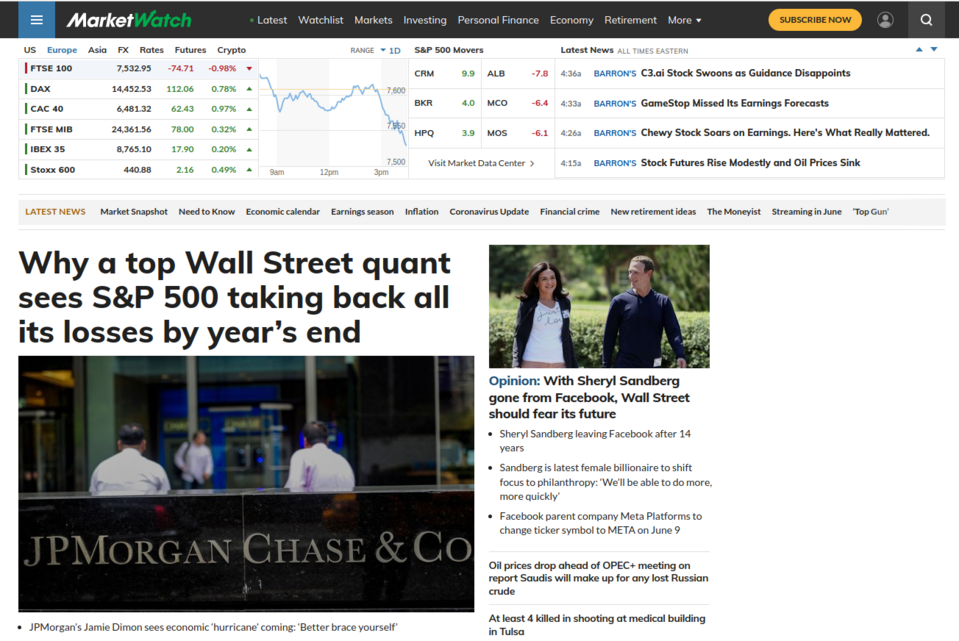959x641 pixels.
Task: Select the US market tab
Action: pyautogui.click(x=30, y=50)
